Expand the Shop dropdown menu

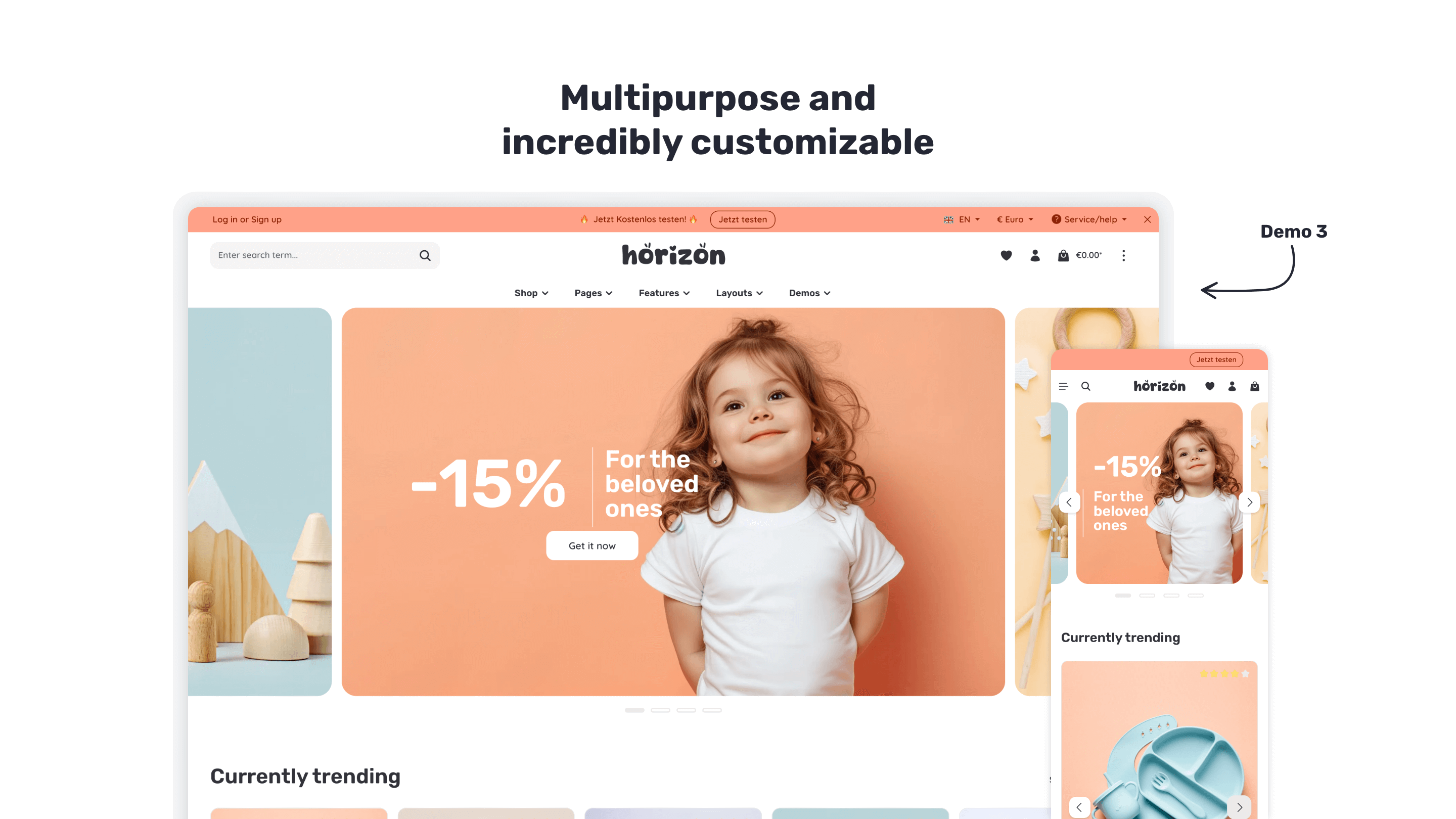pyautogui.click(x=531, y=293)
